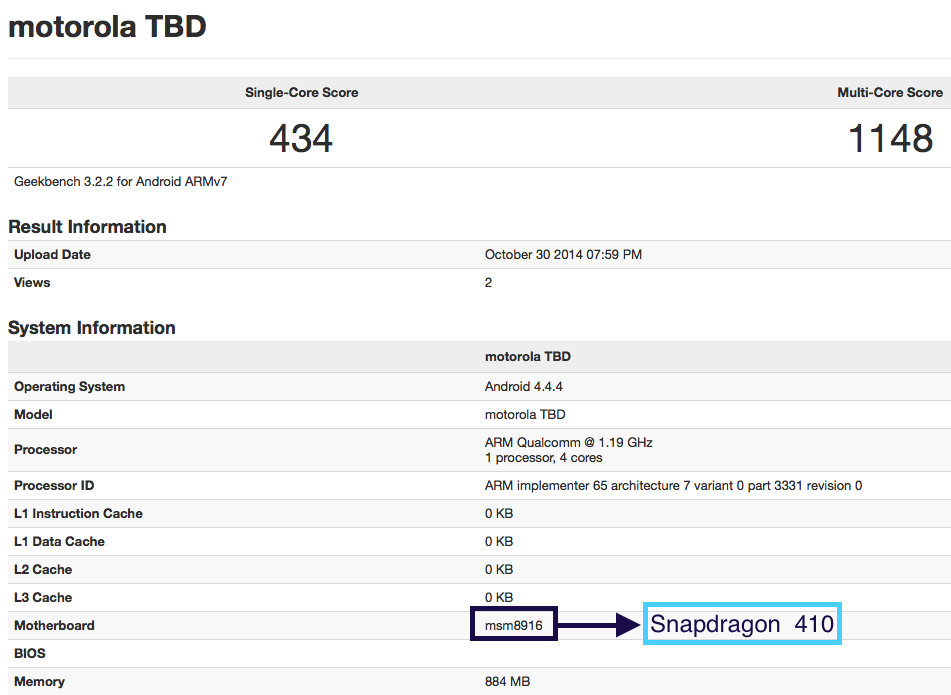951x695 pixels.
Task: Select the upload date October 30 2014
Action: pos(563,255)
